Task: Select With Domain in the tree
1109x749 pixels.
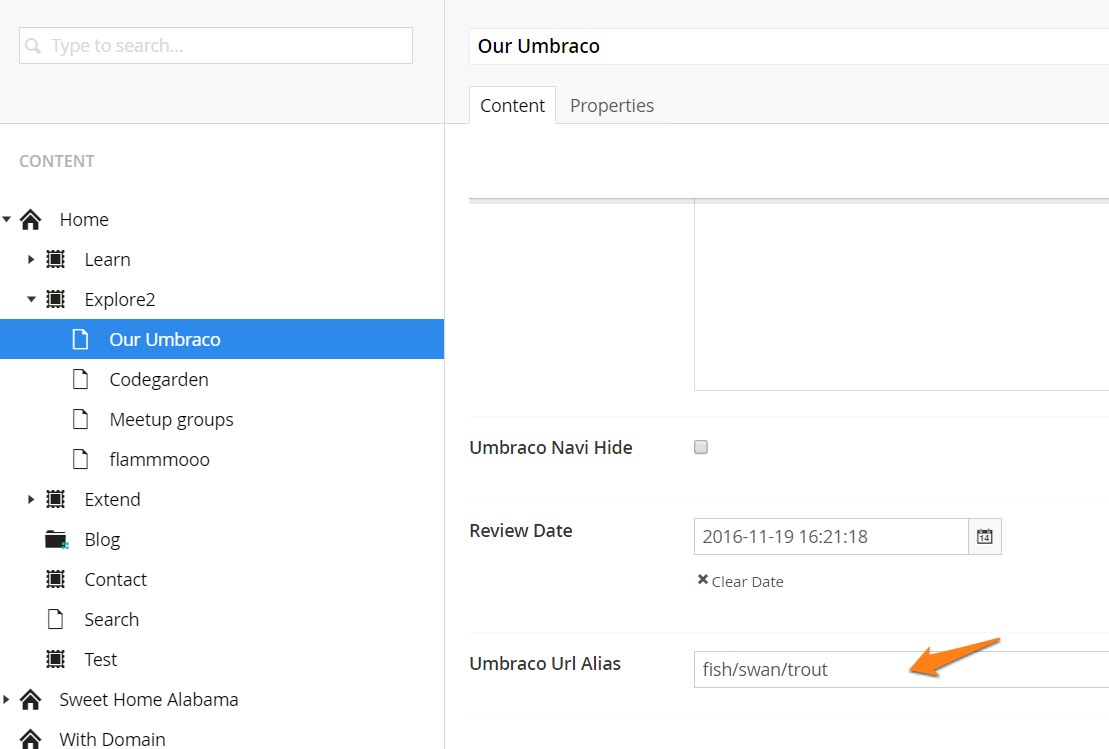Action: (112, 739)
